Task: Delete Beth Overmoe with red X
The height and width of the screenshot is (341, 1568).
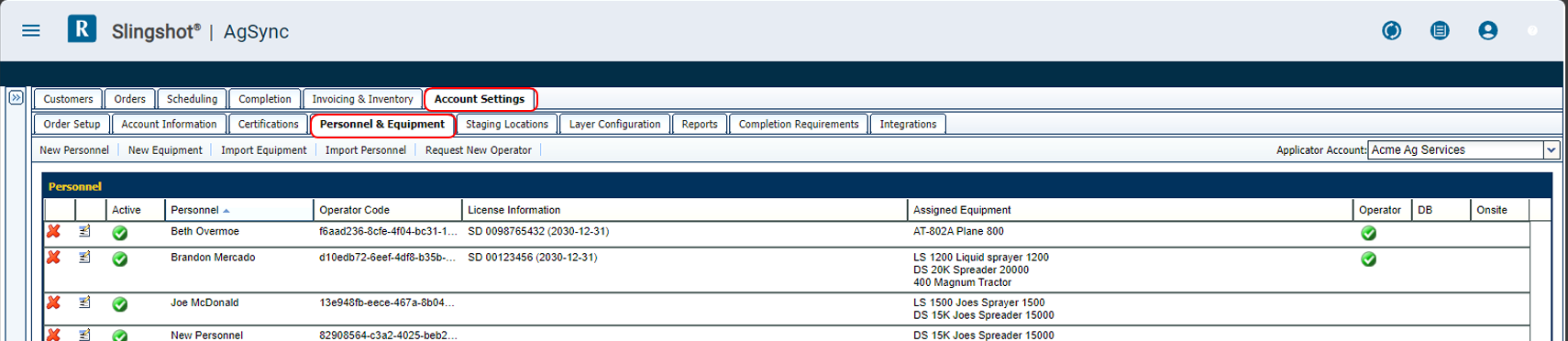Action: pyautogui.click(x=54, y=232)
